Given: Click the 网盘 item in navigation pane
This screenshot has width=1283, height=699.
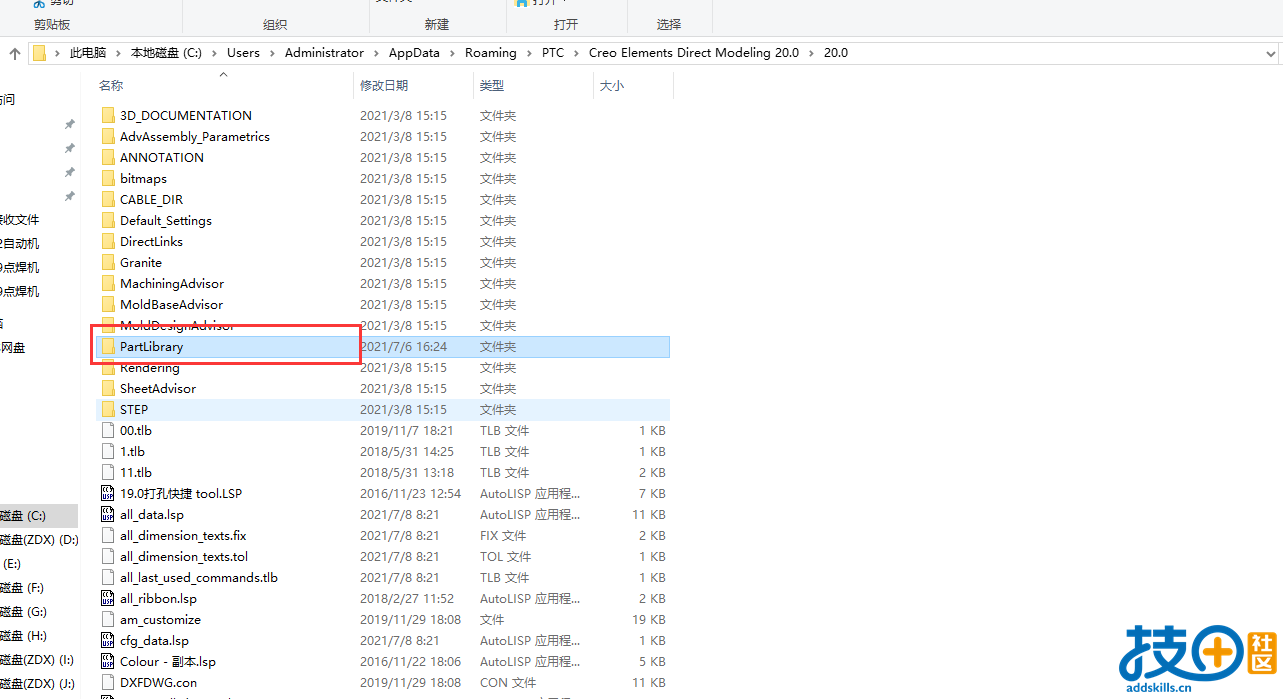Looking at the screenshot, I should tap(13, 348).
